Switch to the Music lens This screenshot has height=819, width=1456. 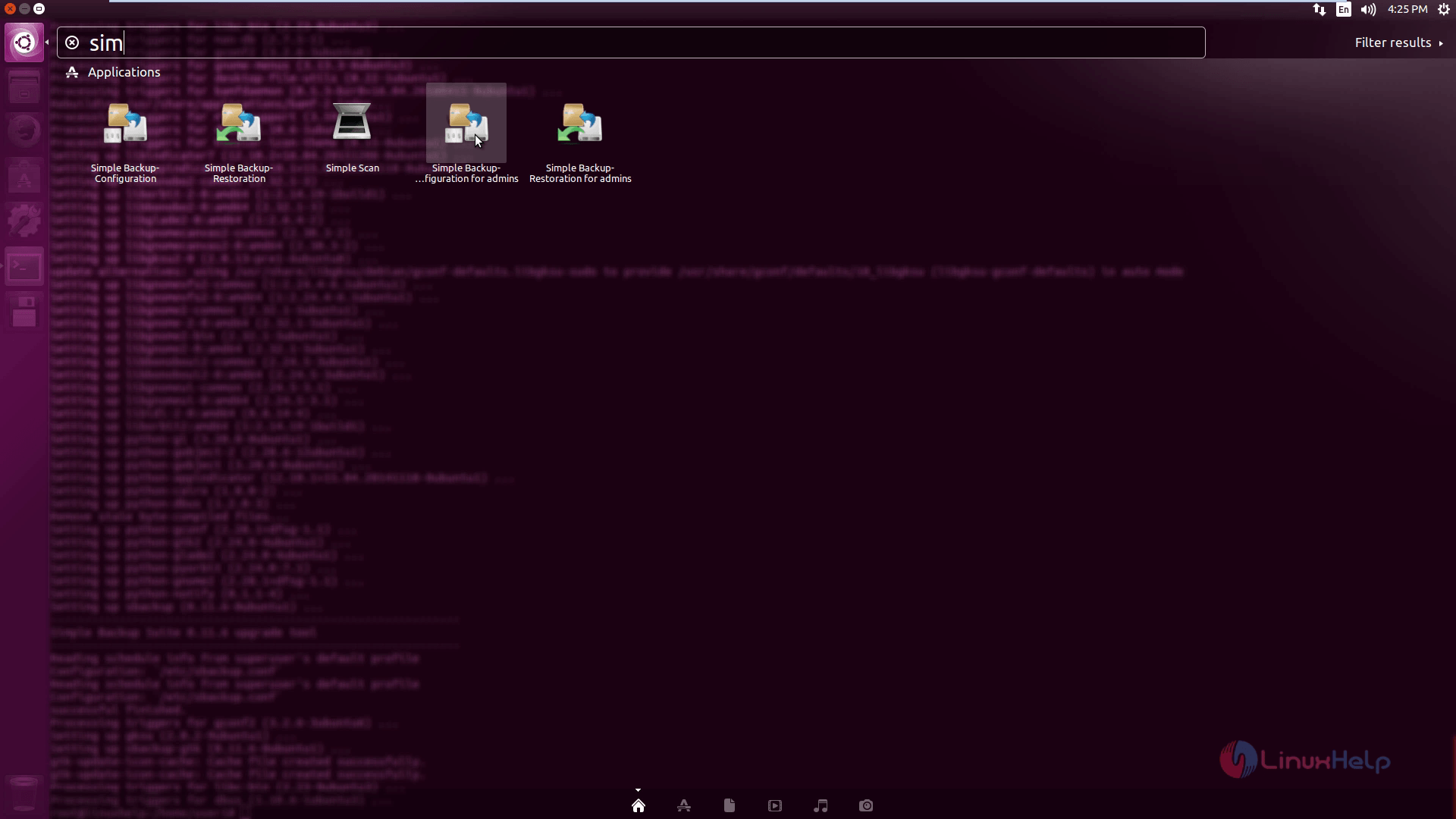point(821,805)
